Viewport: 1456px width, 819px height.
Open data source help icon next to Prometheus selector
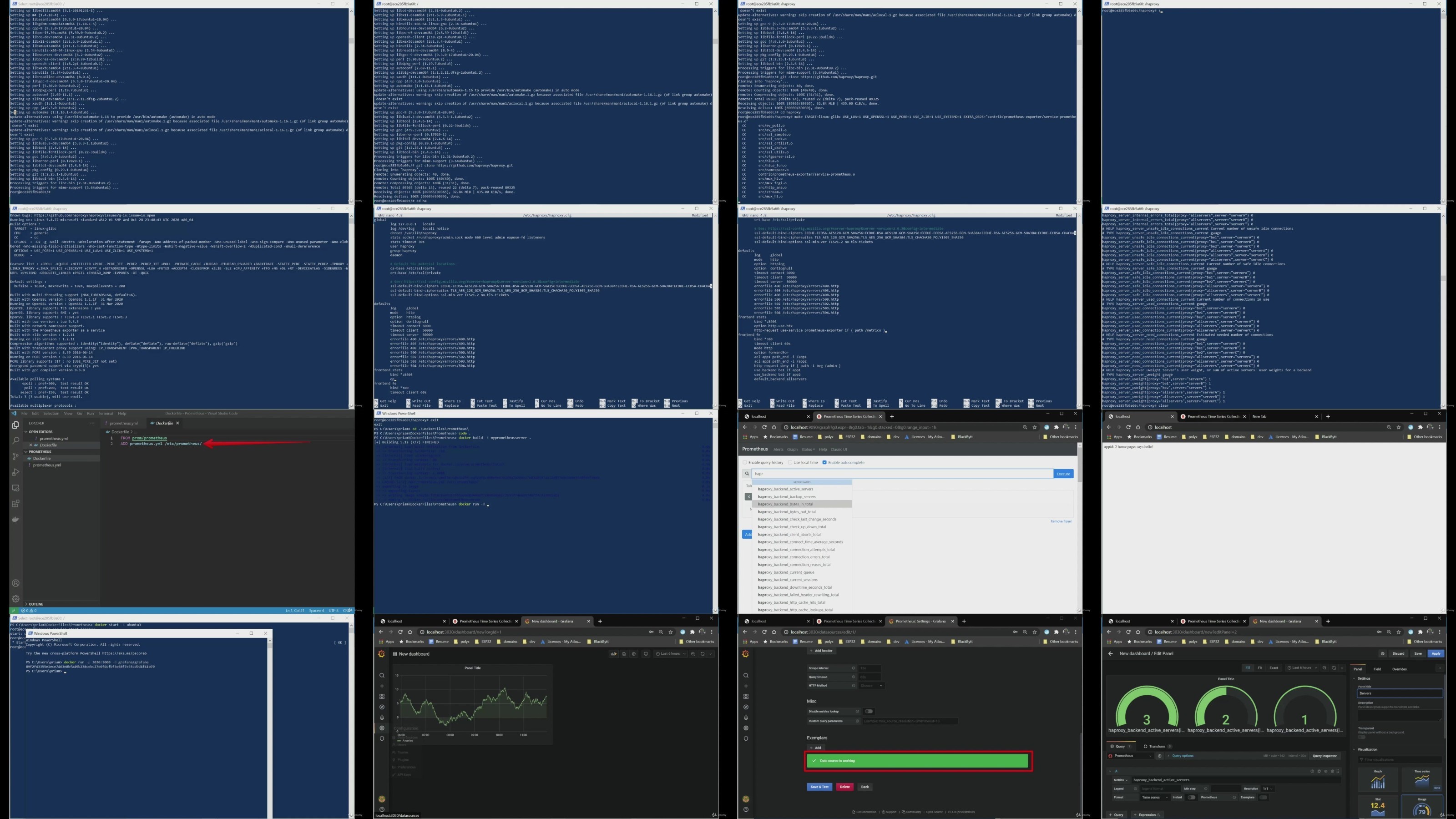1160,756
